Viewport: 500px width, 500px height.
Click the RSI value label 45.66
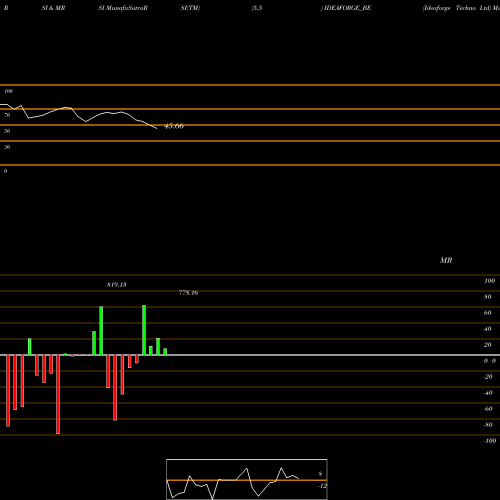tap(174, 126)
